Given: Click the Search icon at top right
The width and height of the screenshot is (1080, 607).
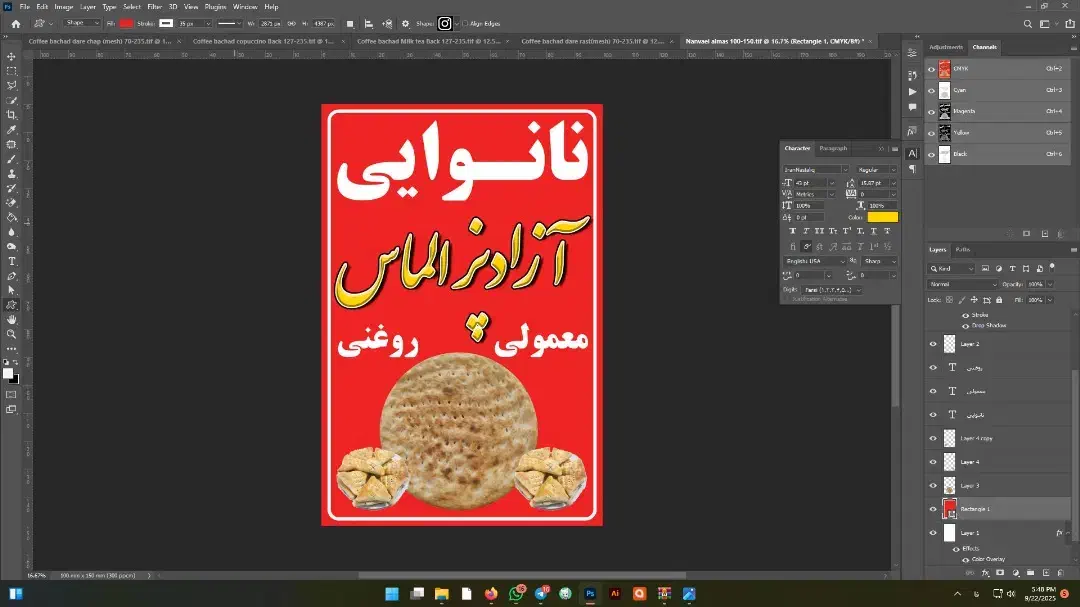Looking at the screenshot, I should [x=1028, y=23].
